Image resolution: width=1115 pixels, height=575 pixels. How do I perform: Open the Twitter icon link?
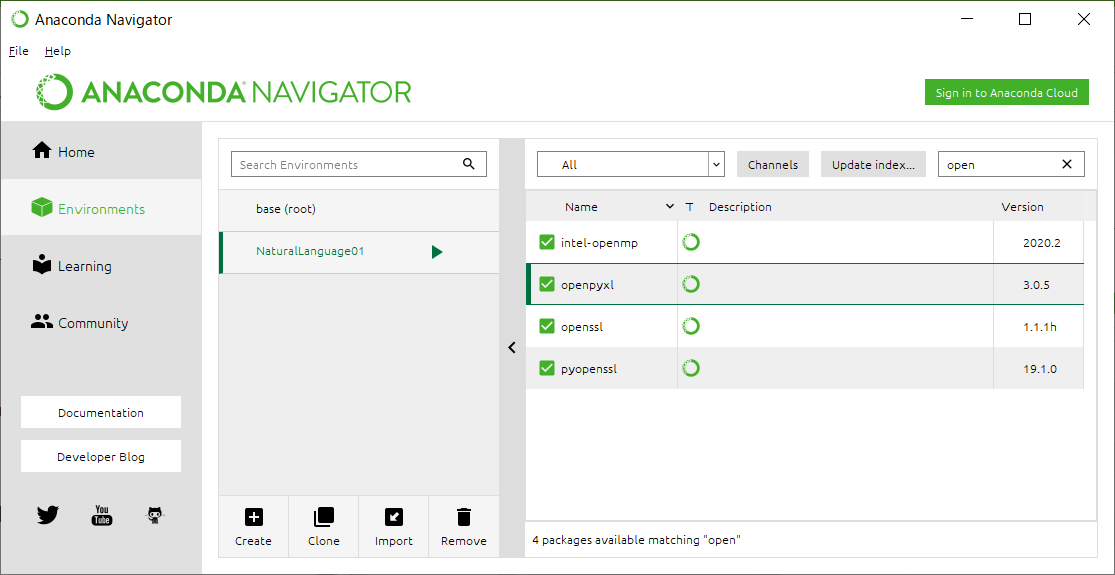click(48, 515)
